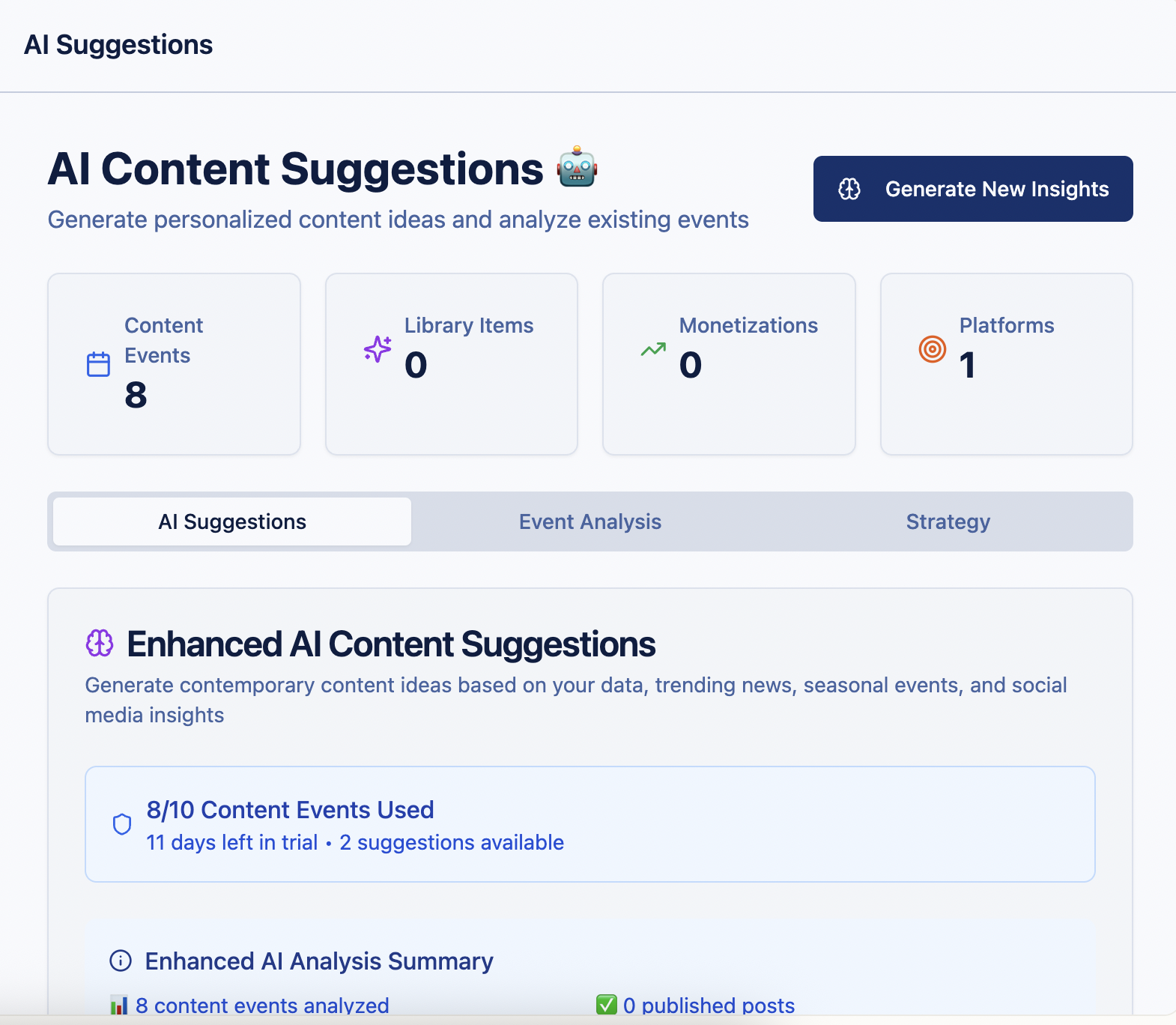The image size is (1176, 1025).
Task: Click the purple brain icon beside Enhanced AI Content Suggestions
Action: 100,643
